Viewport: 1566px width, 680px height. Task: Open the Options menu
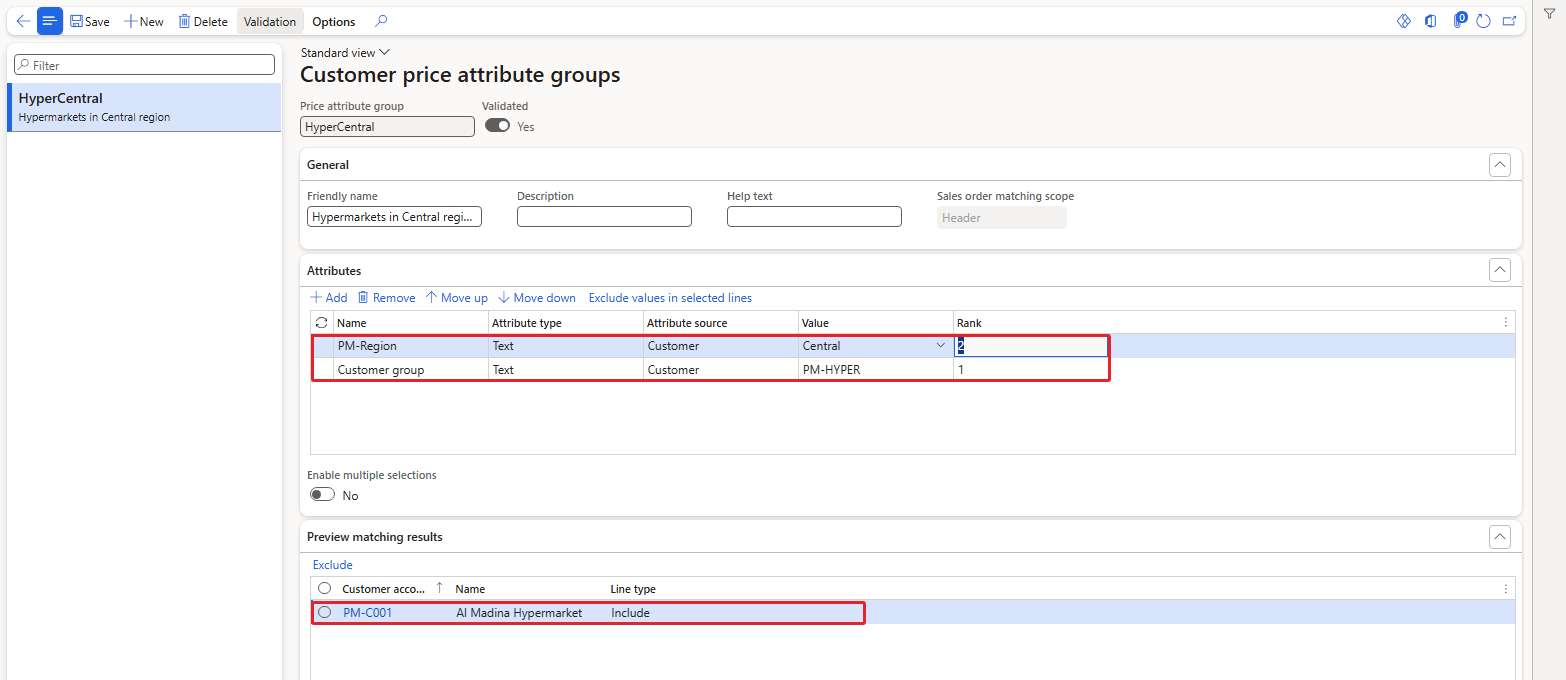(x=333, y=21)
